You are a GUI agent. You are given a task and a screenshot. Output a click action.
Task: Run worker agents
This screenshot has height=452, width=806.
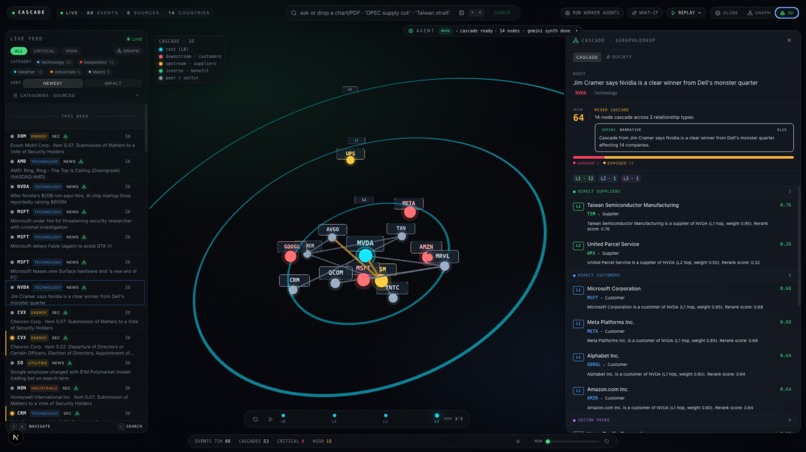pos(592,13)
